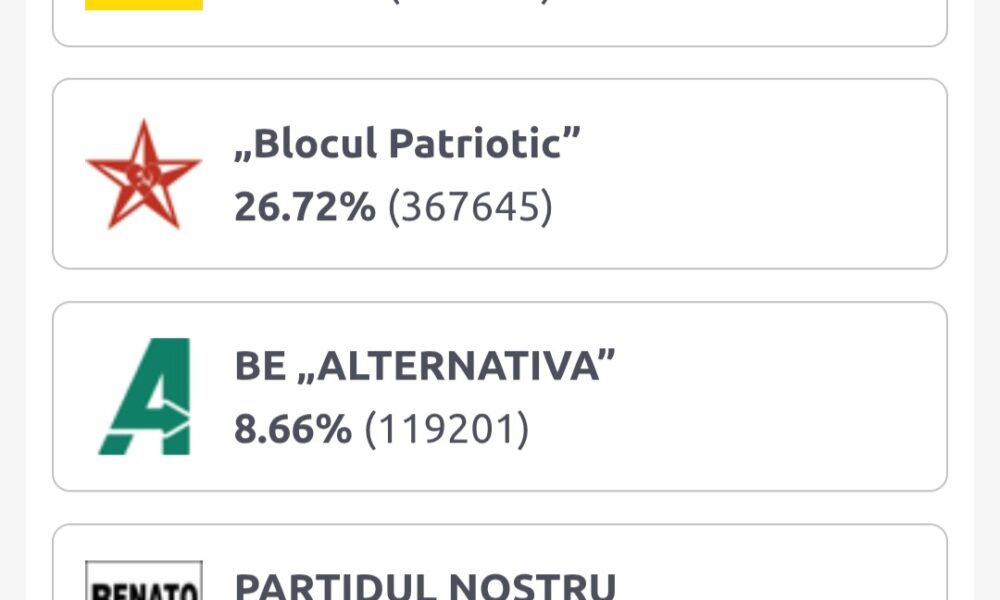Select the 26.72% percentage result

305,207
